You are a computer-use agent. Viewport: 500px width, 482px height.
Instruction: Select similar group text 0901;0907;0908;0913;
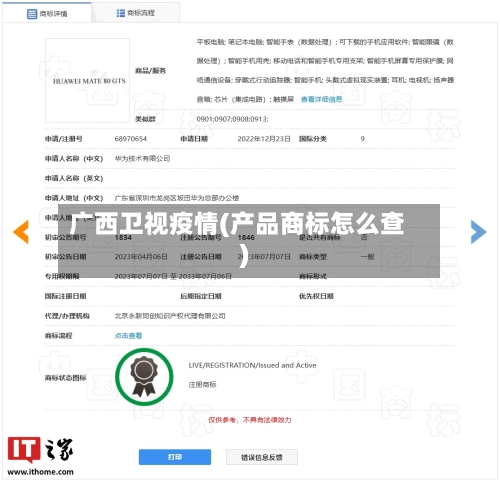tap(232, 119)
